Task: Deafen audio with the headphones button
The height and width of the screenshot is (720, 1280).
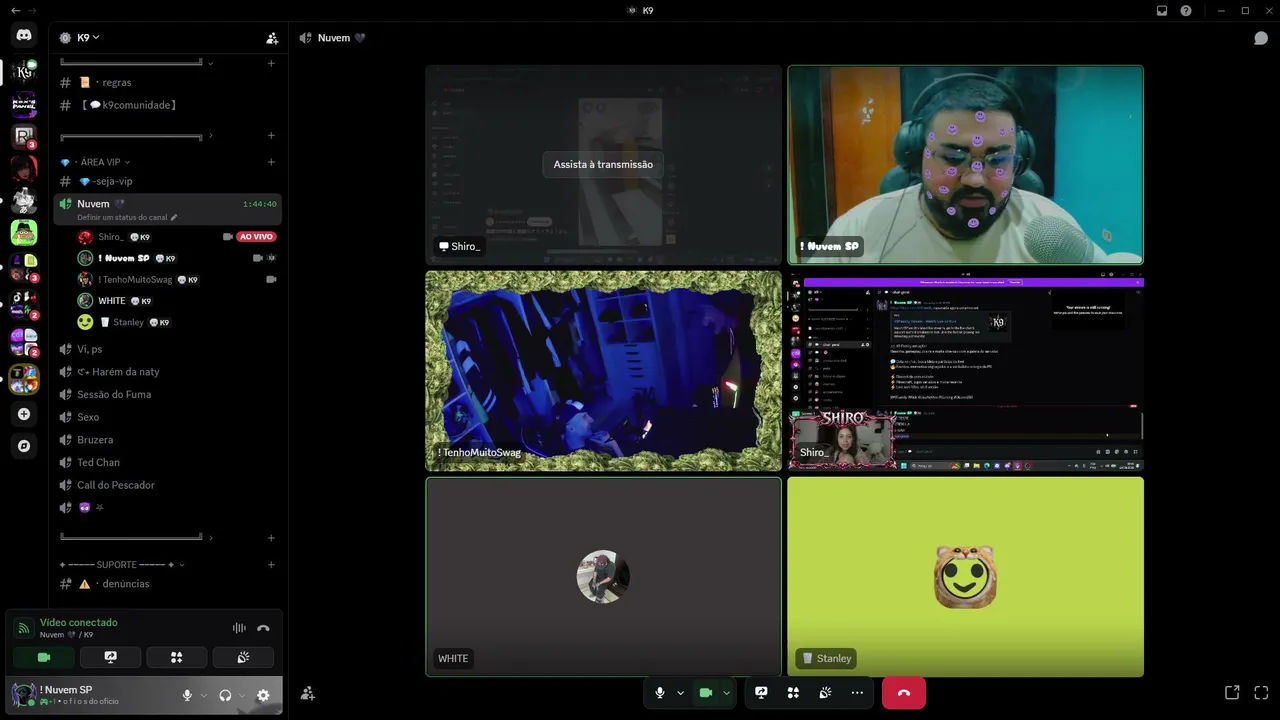Action: click(x=225, y=695)
